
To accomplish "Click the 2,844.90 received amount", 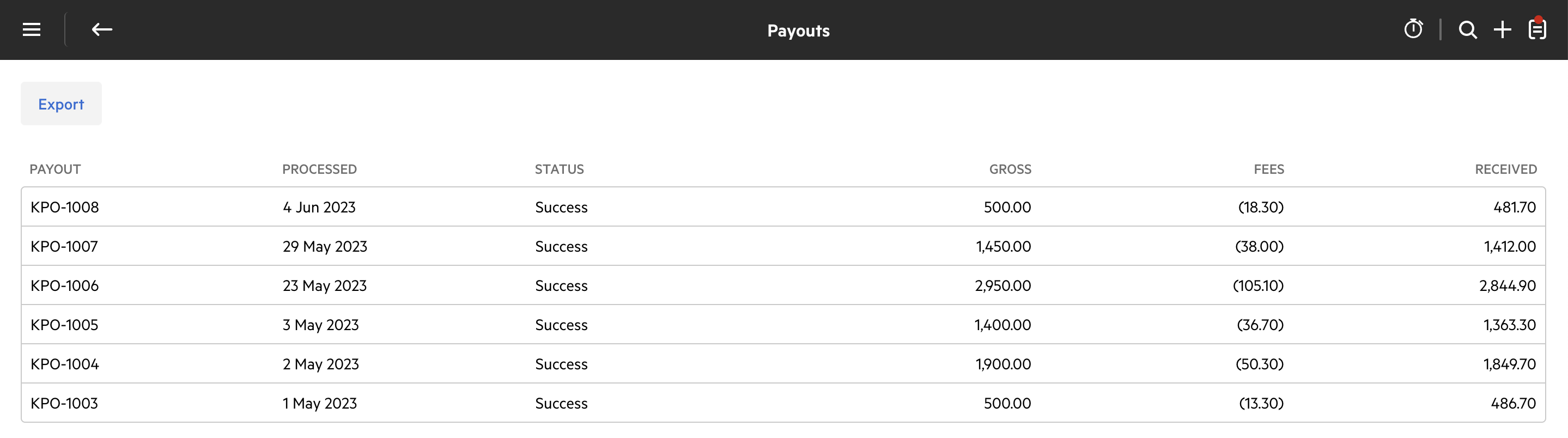I will (1507, 286).
